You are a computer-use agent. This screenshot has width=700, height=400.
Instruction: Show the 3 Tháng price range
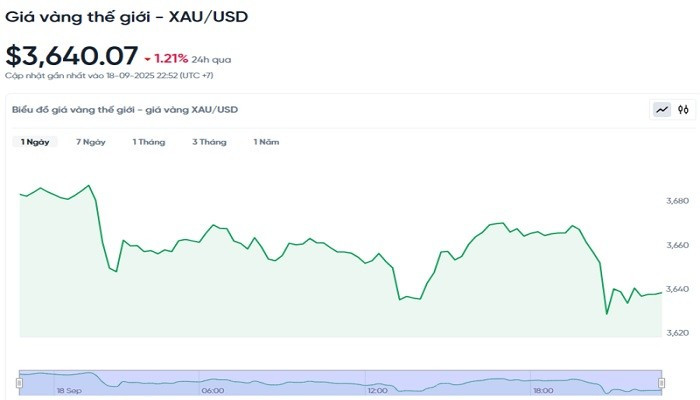pyautogui.click(x=209, y=142)
